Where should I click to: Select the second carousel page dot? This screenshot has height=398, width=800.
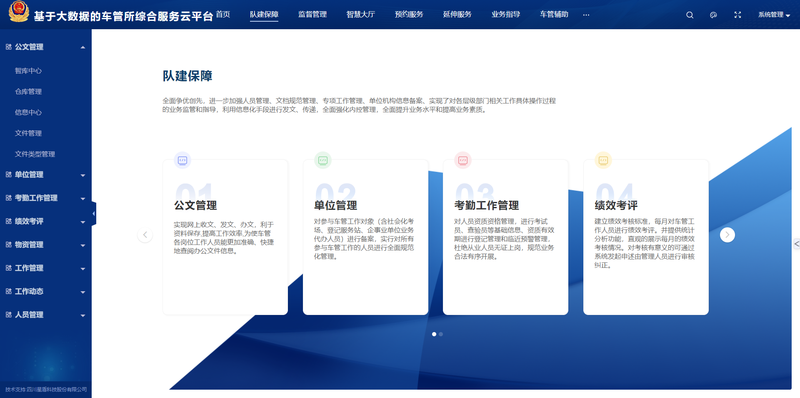click(441, 334)
